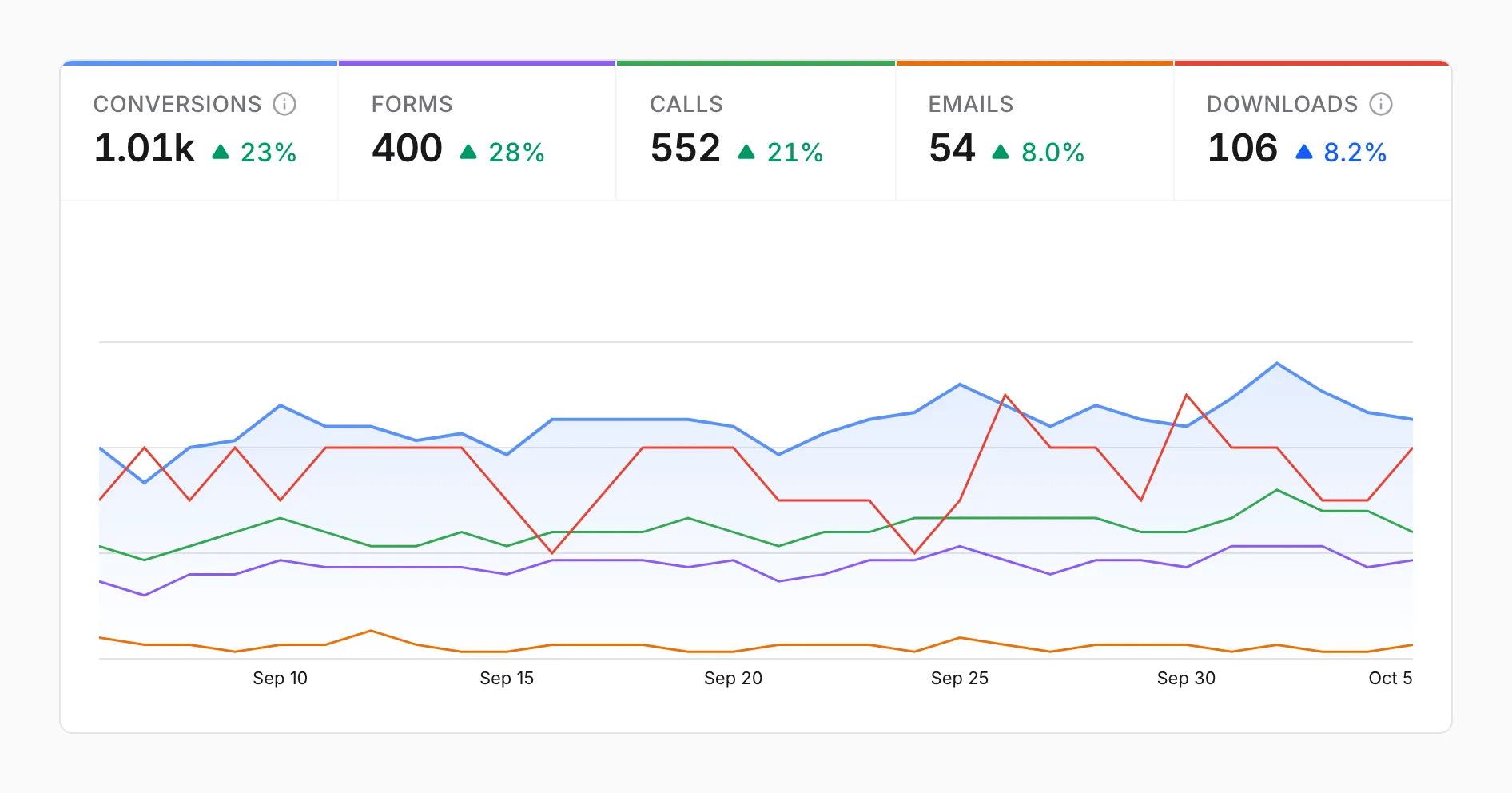
Task: Open the info icon next to Downloads
Action: 1381,104
